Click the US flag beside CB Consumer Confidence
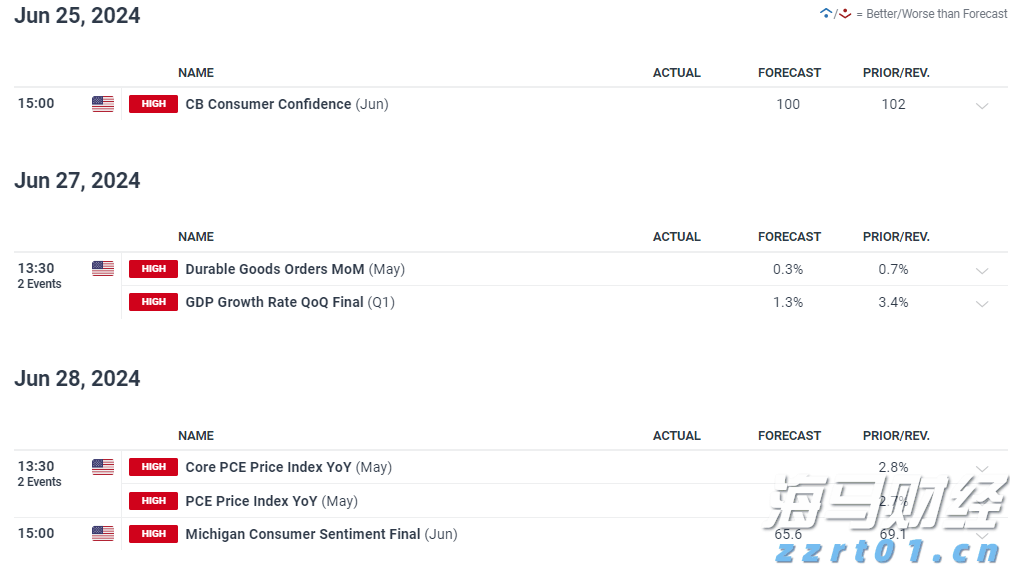 point(103,104)
